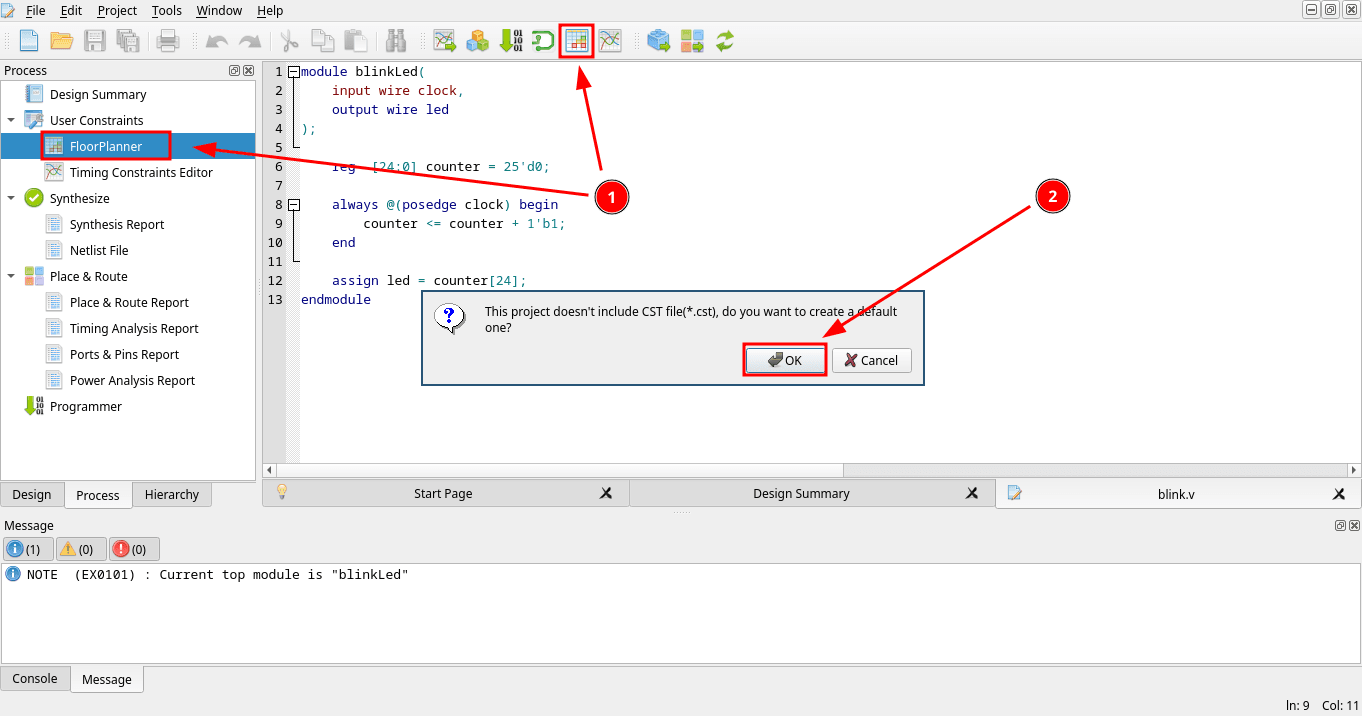The image size is (1362, 716).
Task: Fold the always block at line 8
Action: [x=293, y=205]
